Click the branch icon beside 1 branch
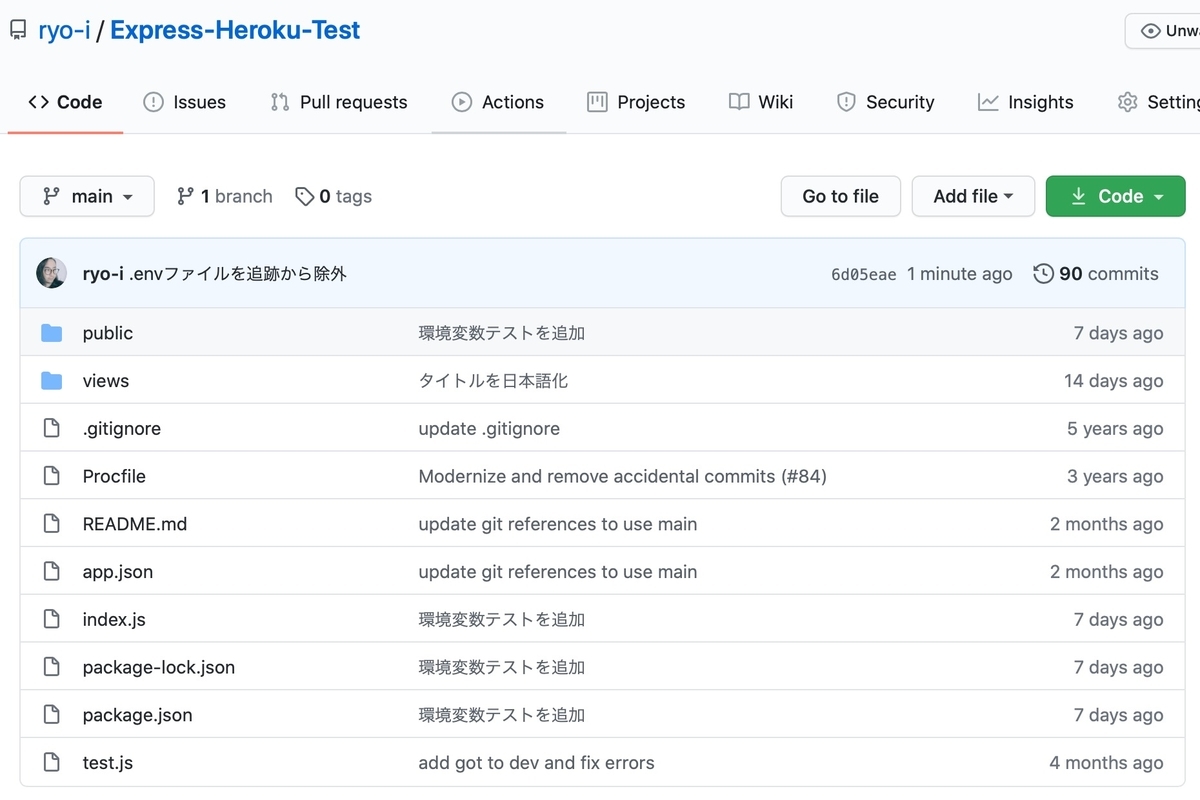The image size is (1200, 800). (x=185, y=196)
